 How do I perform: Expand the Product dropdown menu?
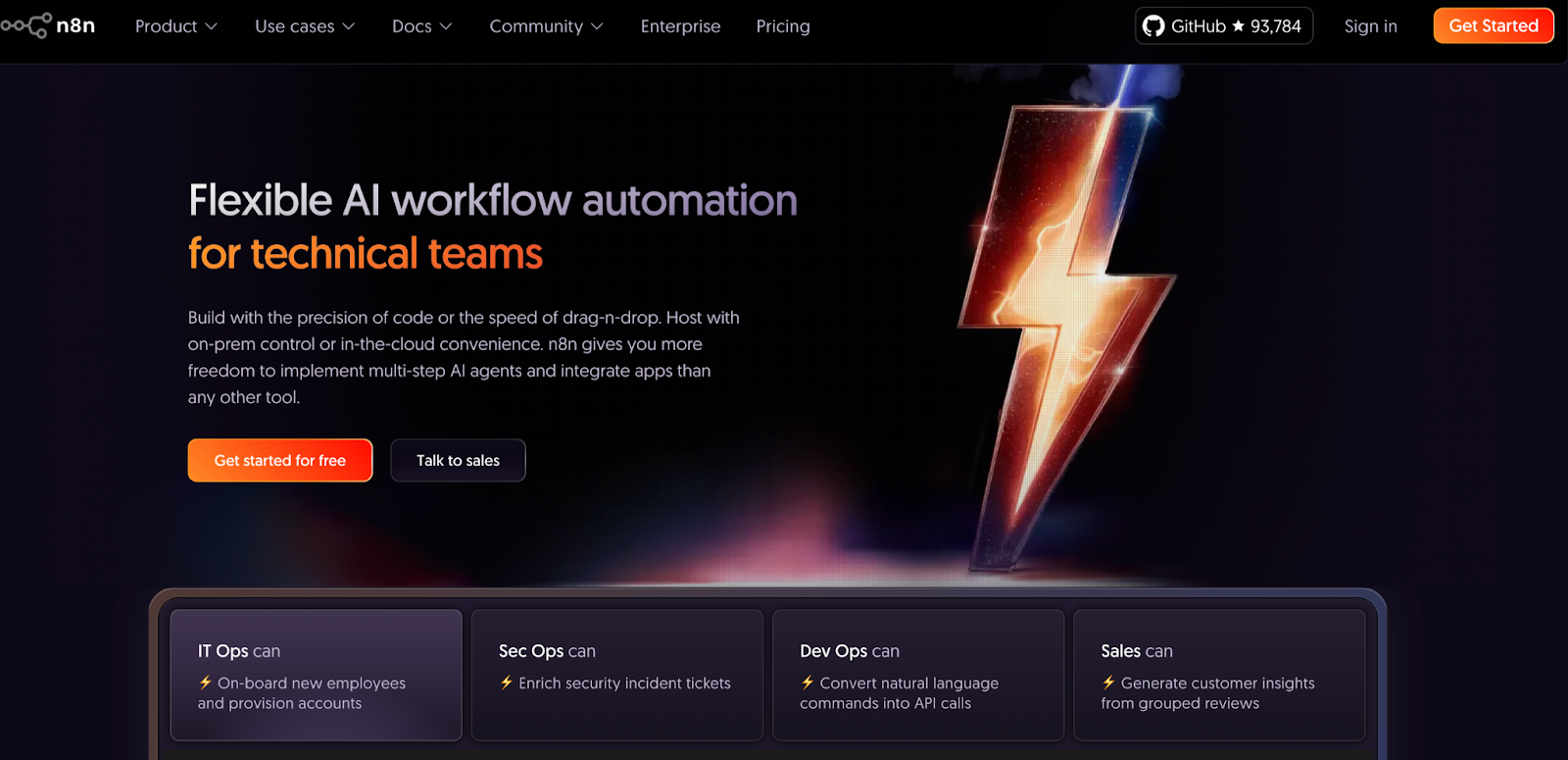176,26
